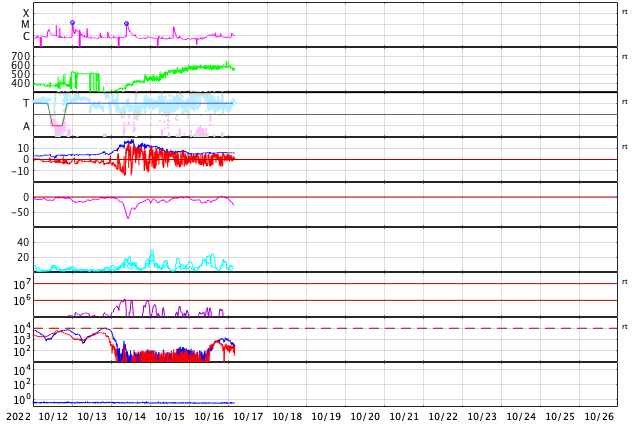Click the 'rt' label beside the dashed-threshold panel
The height and width of the screenshot is (424, 634).
point(624,327)
